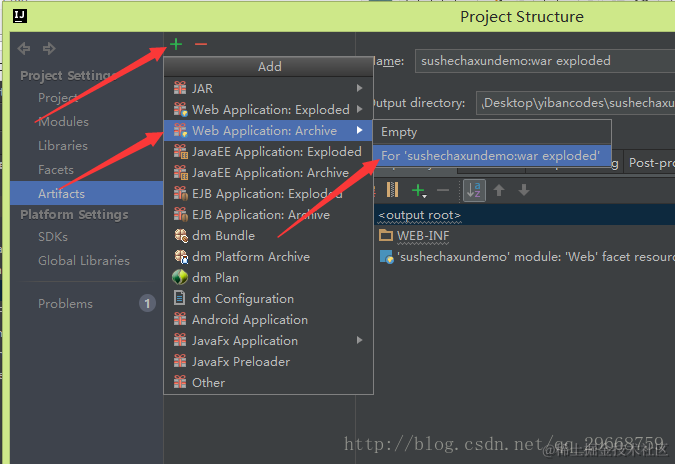Click the move down arrow icon
The image size is (675, 464).
[524, 190]
